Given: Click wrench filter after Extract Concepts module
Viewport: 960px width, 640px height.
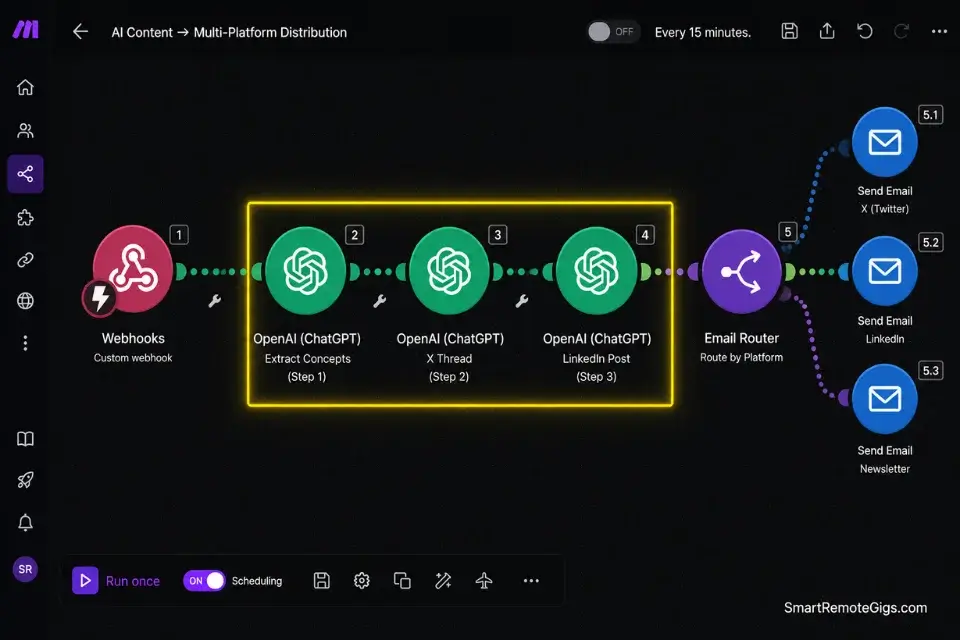Looking at the screenshot, I should pyautogui.click(x=380, y=301).
